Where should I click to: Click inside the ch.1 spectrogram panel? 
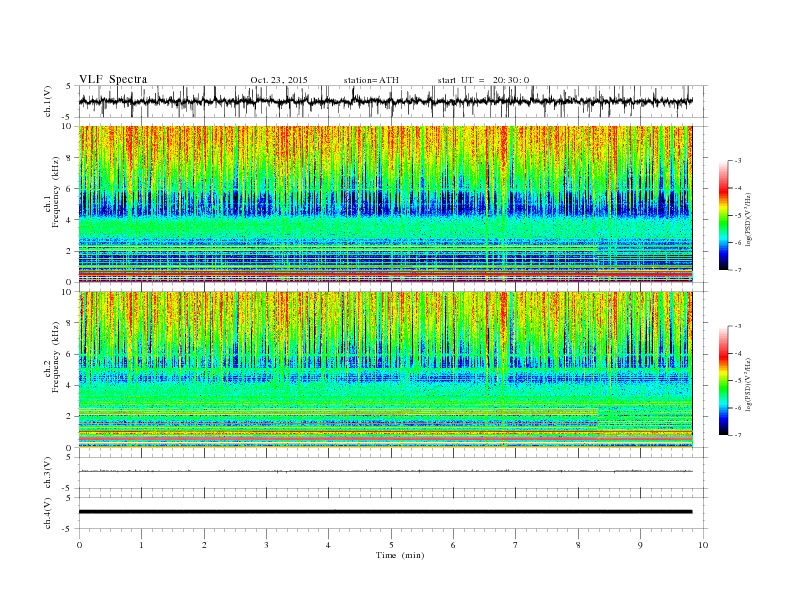click(385, 204)
